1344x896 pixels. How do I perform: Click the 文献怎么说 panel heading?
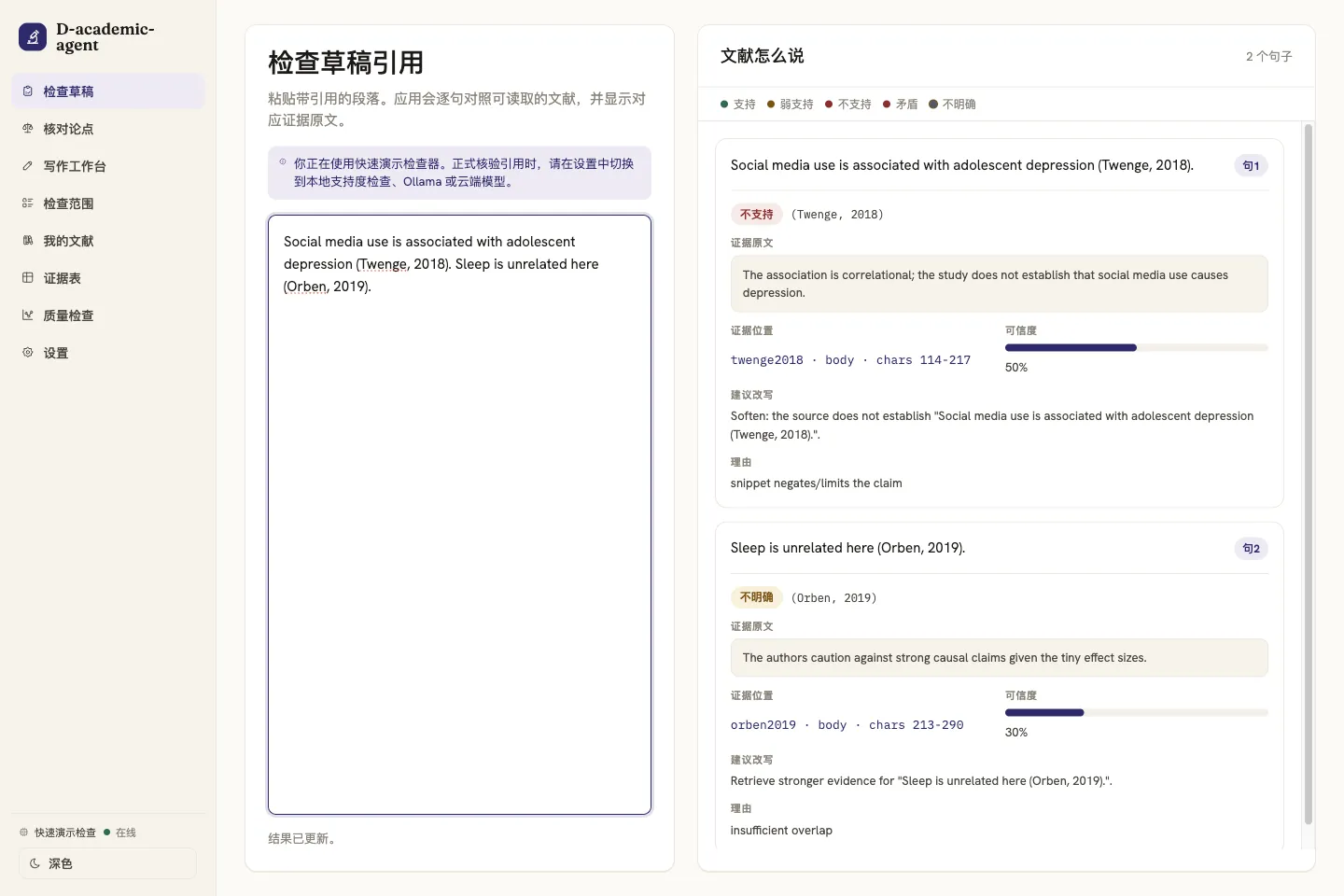point(762,56)
